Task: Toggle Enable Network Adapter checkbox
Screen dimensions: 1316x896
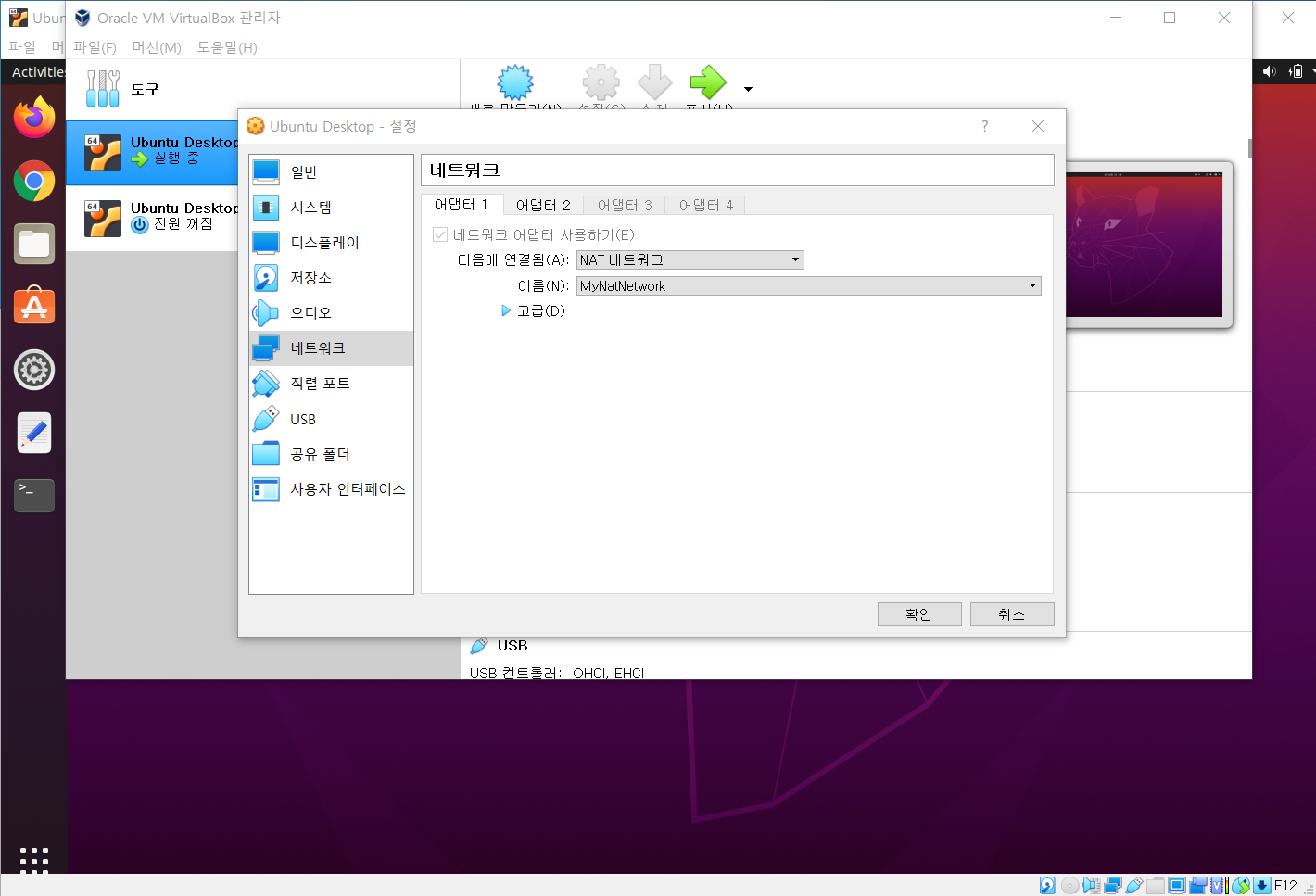Action: point(440,234)
